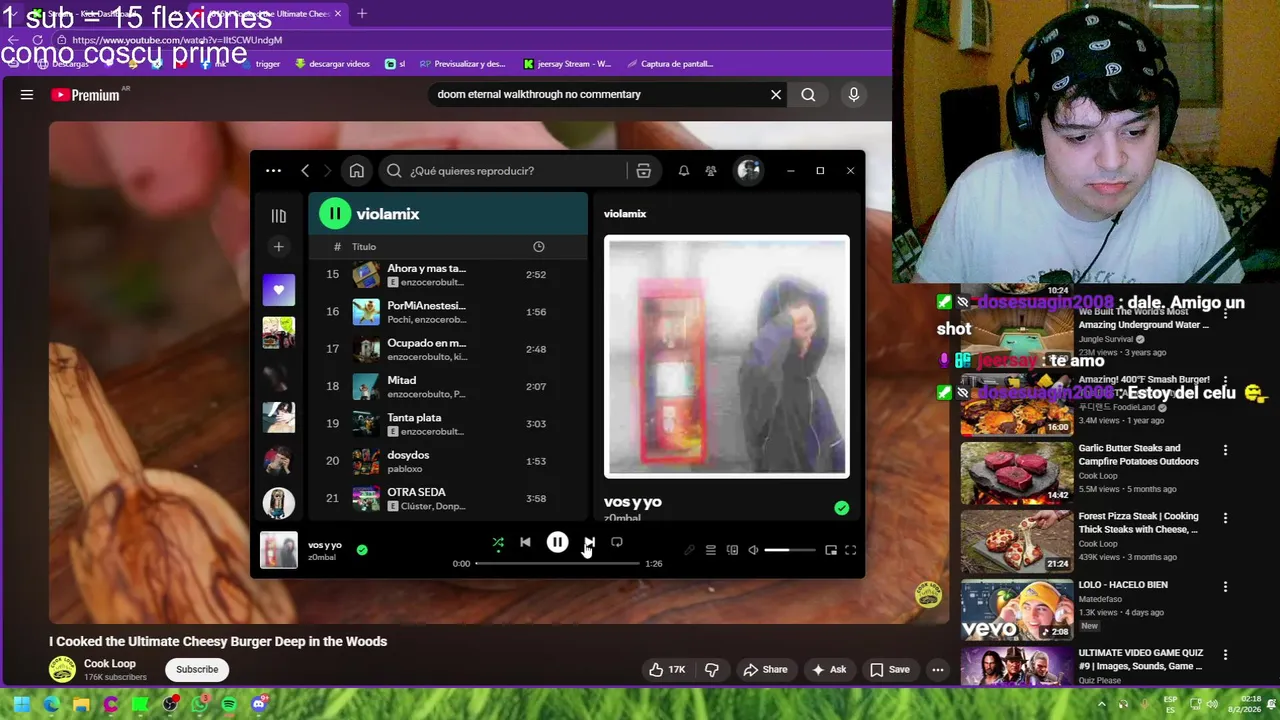
Task: Open the Spotify queue view
Action: 710,550
